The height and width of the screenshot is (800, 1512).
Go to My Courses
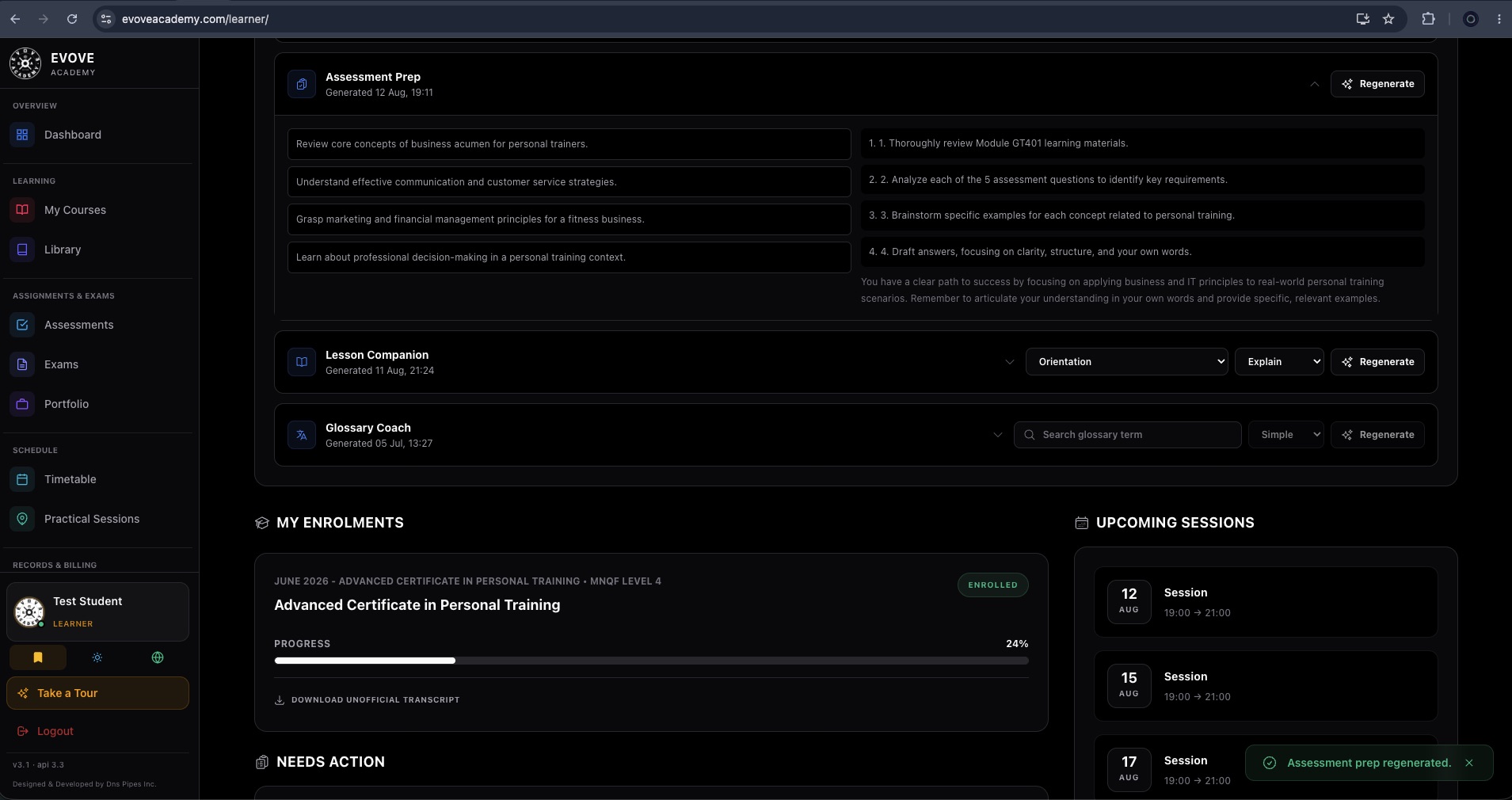click(x=99, y=210)
